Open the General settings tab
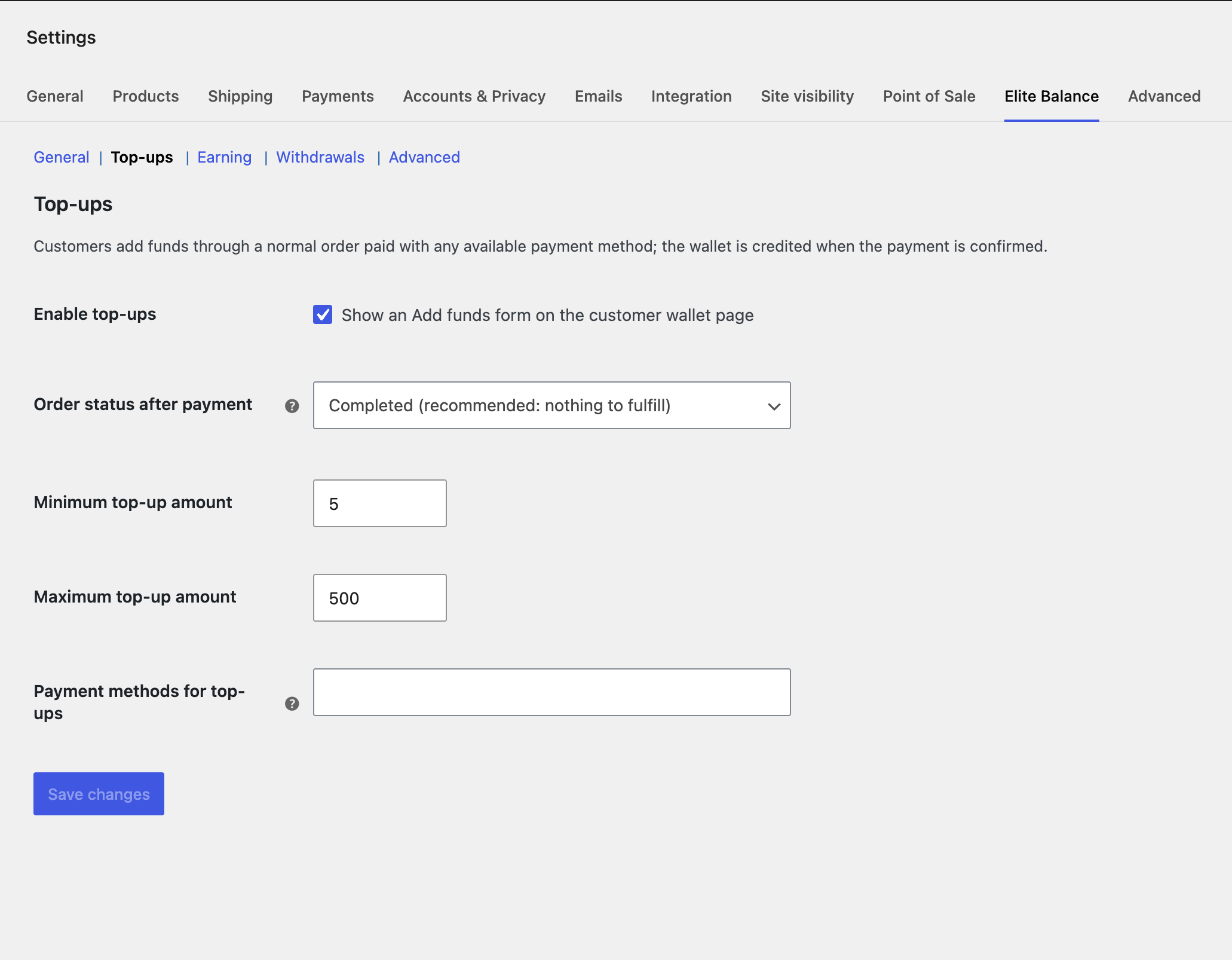Image resolution: width=1232 pixels, height=960 pixels. [x=55, y=96]
